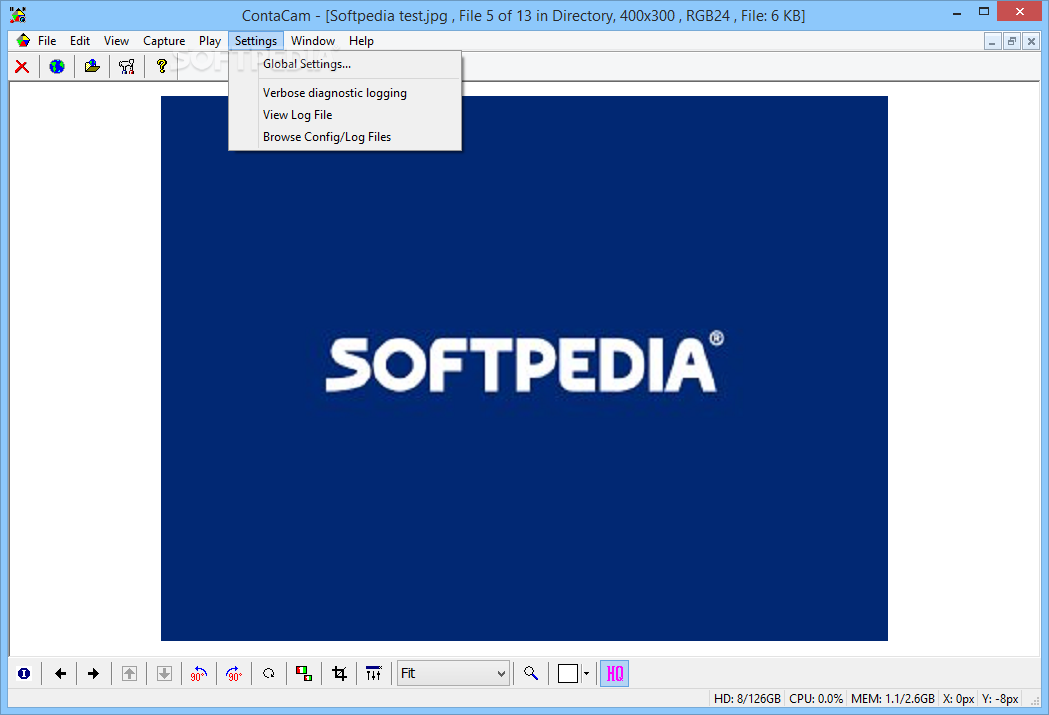Click the camera capture icon in the toolbar
Image resolution: width=1049 pixels, height=715 pixels.
coord(126,66)
